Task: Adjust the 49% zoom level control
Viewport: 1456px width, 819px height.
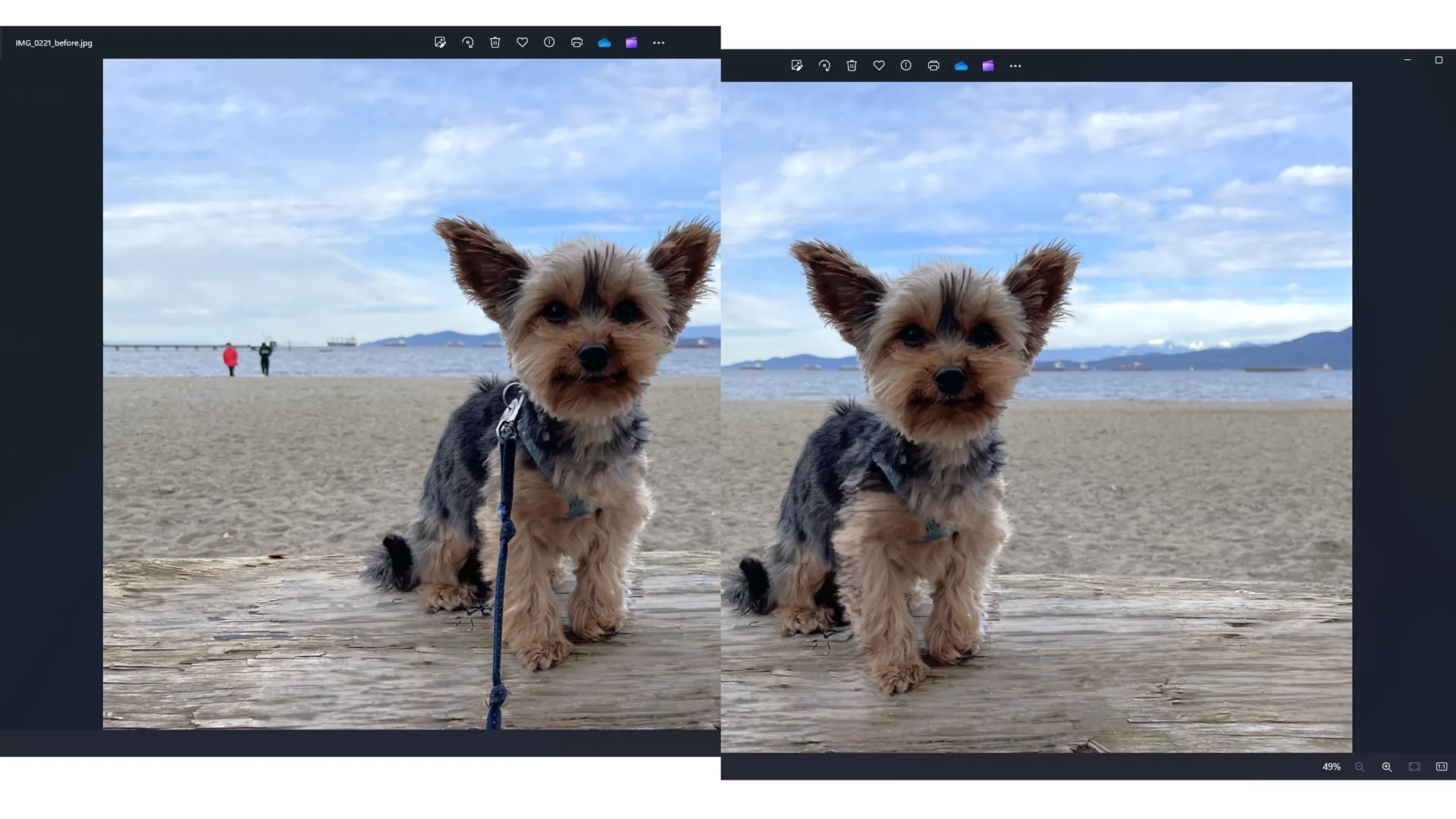Action: tap(1331, 767)
